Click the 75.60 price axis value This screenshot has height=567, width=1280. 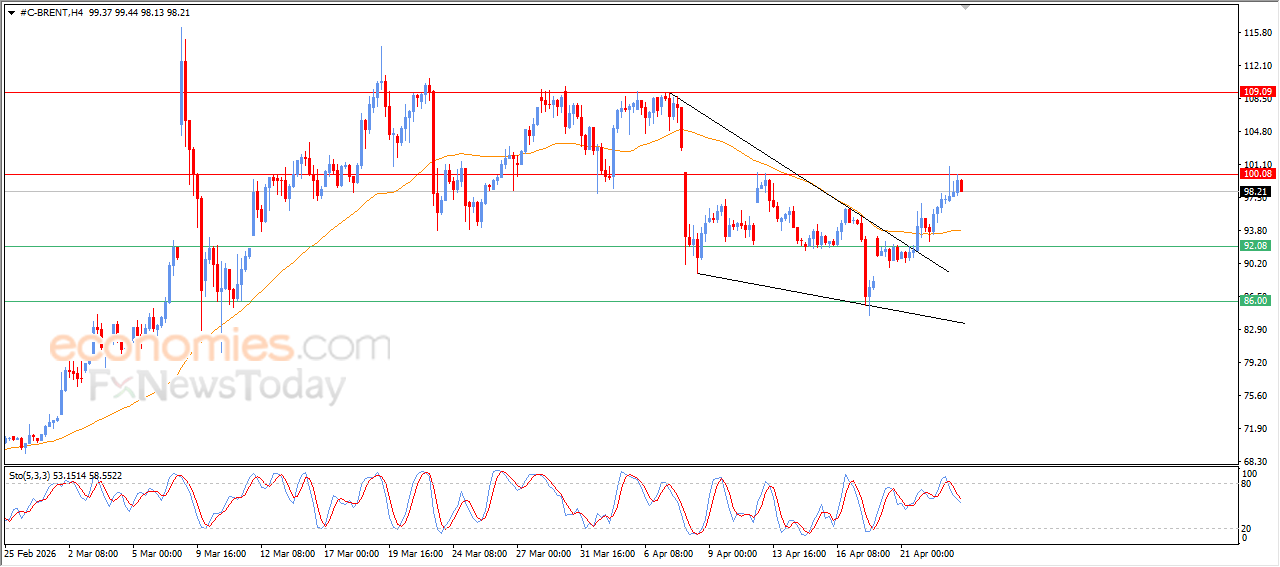pos(1256,396)
